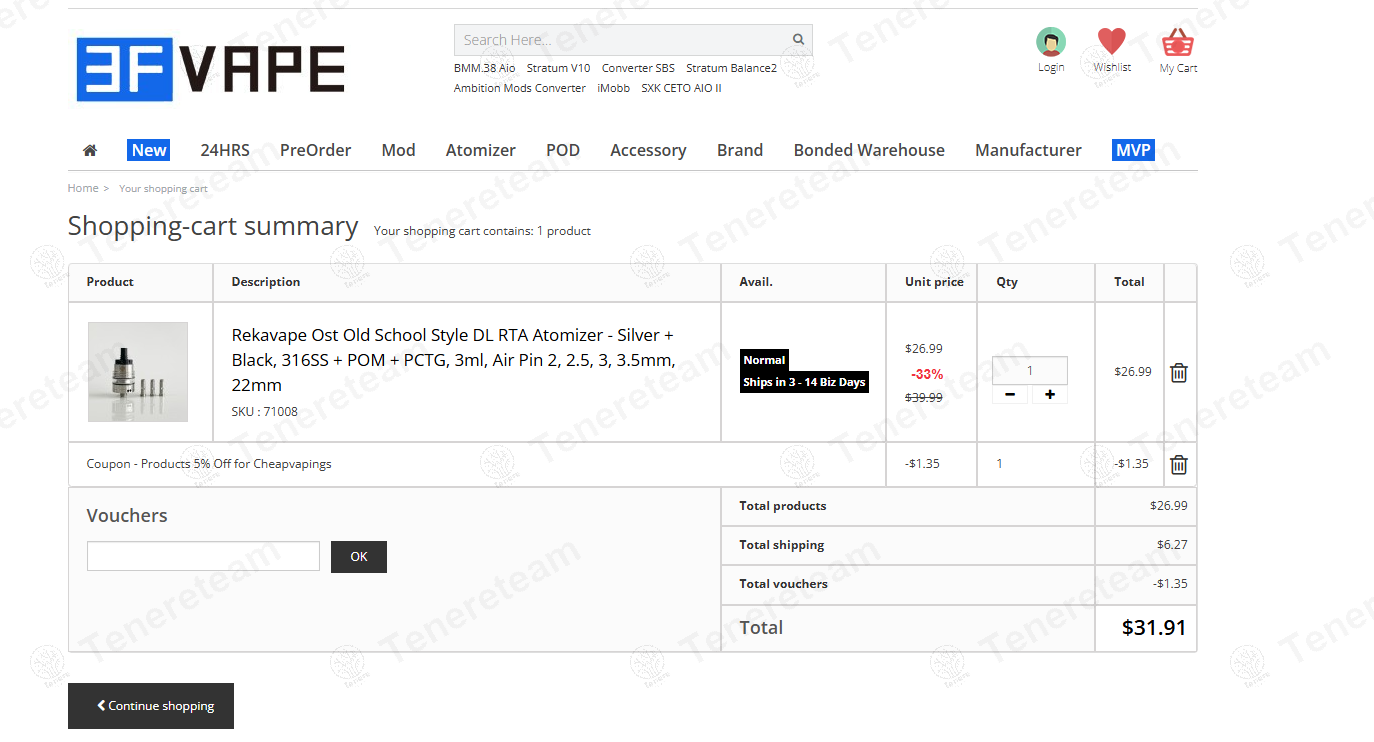This screenshot has width=1374, height=742.
Task: Remove the coupon row with its trash icon
Action: pyautogui.click(x=1179, y=465)
